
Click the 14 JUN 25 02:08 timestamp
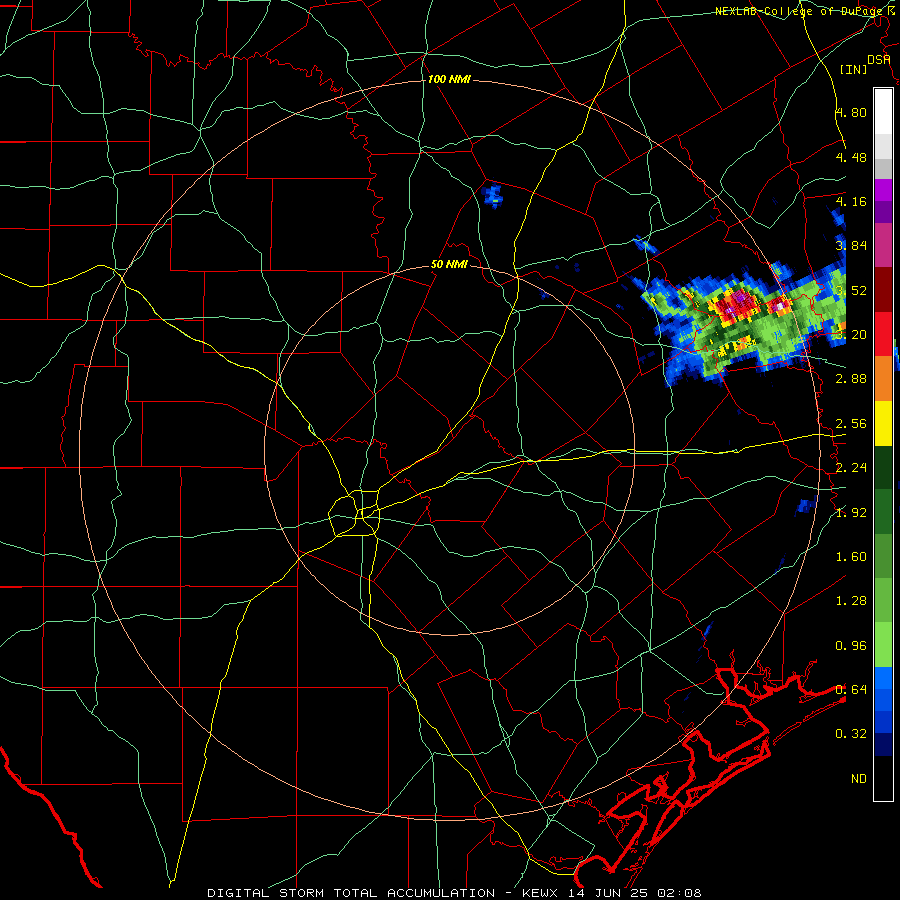point(635,893)
